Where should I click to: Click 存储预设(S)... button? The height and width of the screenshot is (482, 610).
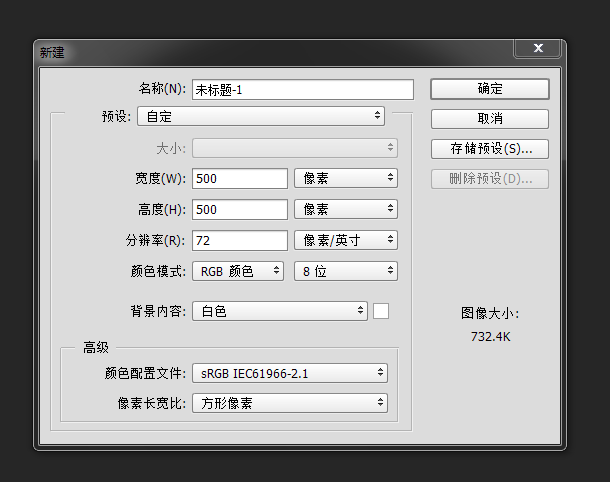[x=490, y=149]
